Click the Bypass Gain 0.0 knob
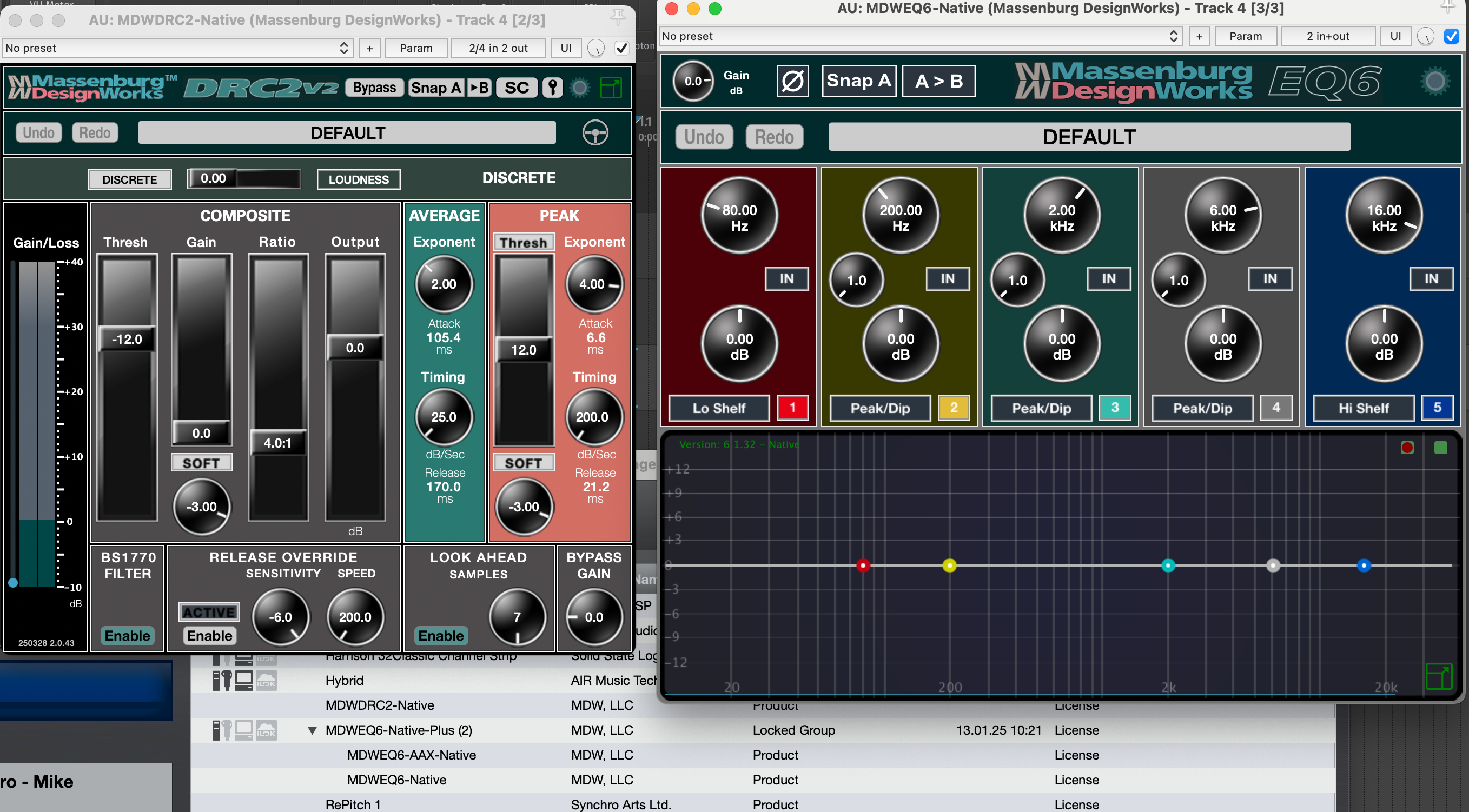This screenshot has height=812, width=1469. point(594,617)
